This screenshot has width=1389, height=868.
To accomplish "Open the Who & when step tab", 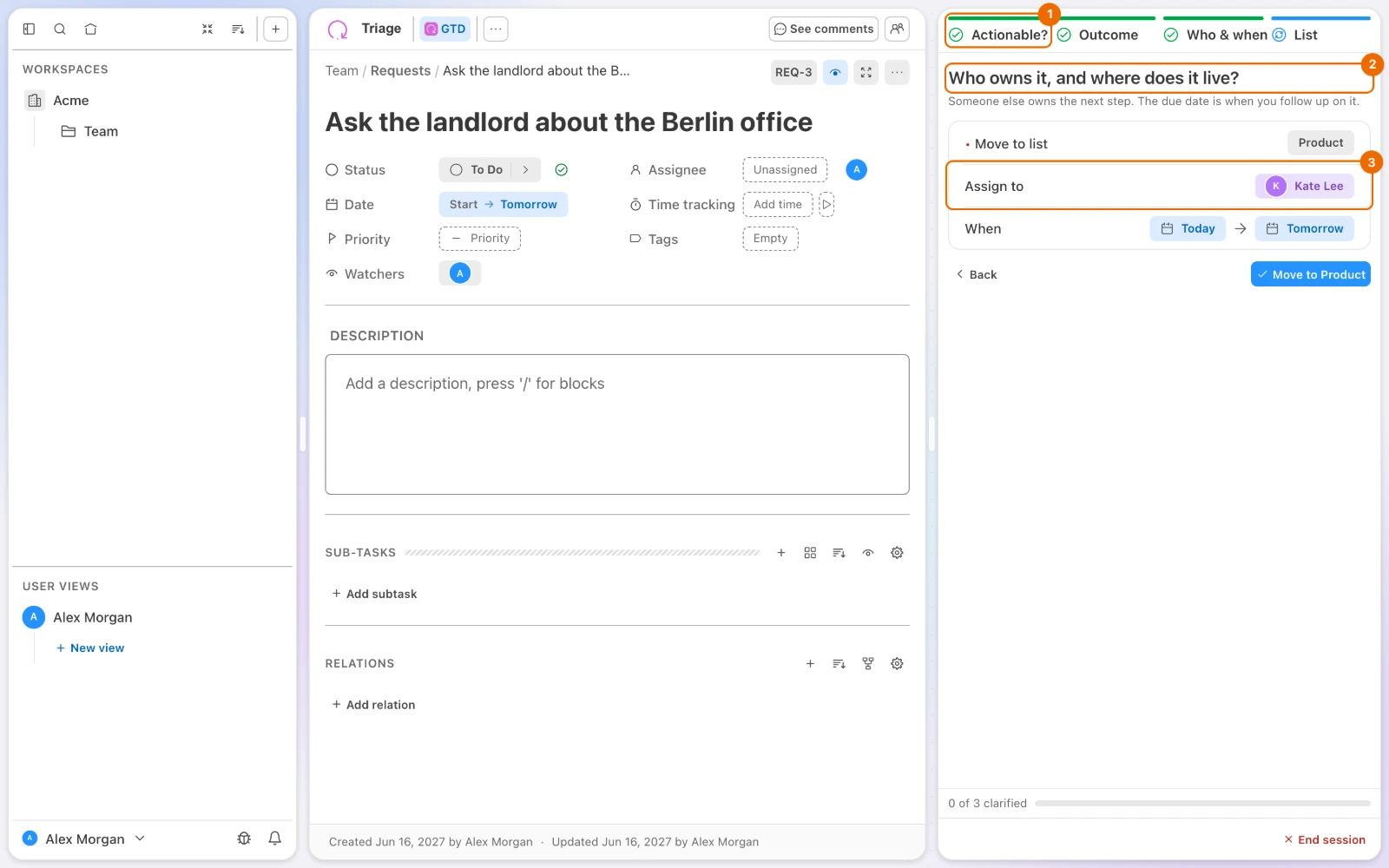I will (1215, 35).
